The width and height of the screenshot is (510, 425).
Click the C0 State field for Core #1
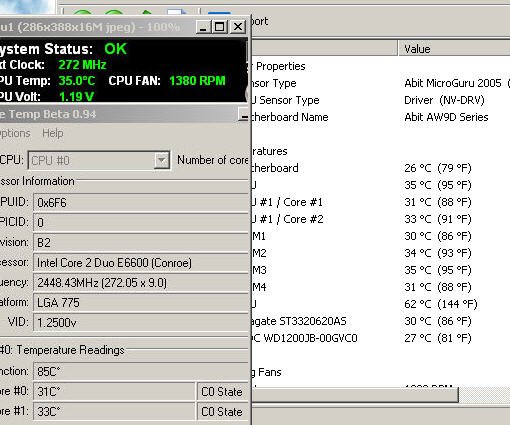[223, 411]
